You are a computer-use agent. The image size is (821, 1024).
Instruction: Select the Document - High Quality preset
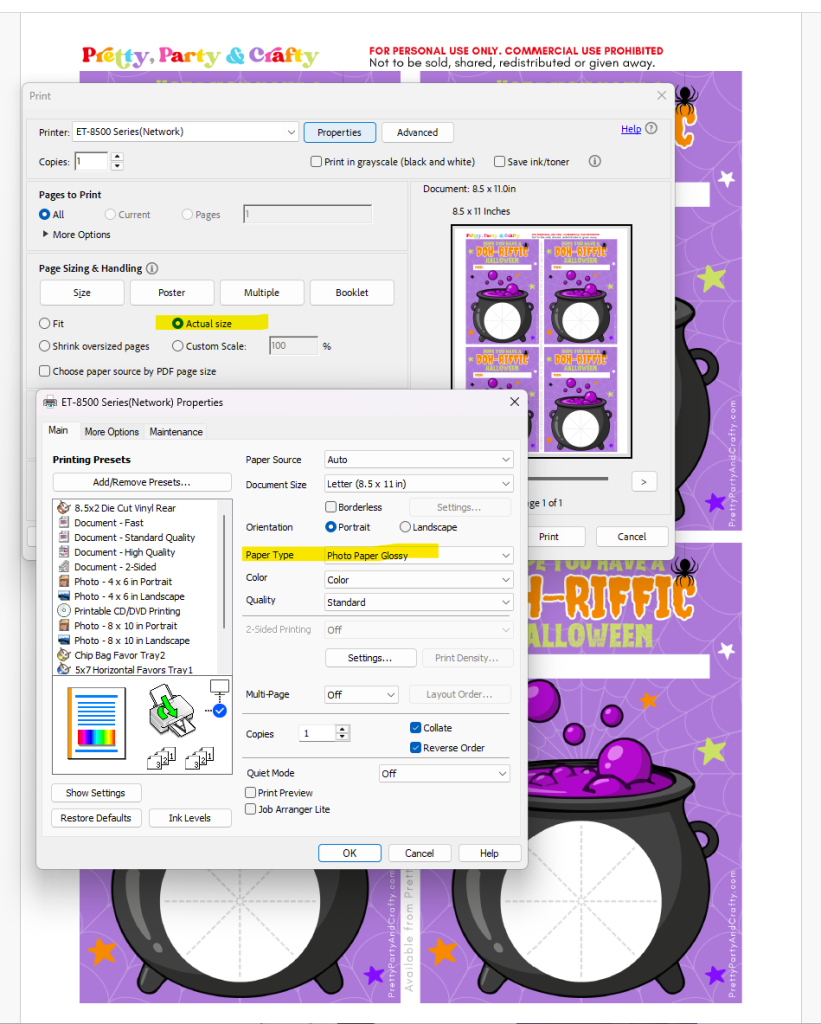pyautogui.click(x=125, y=552)
